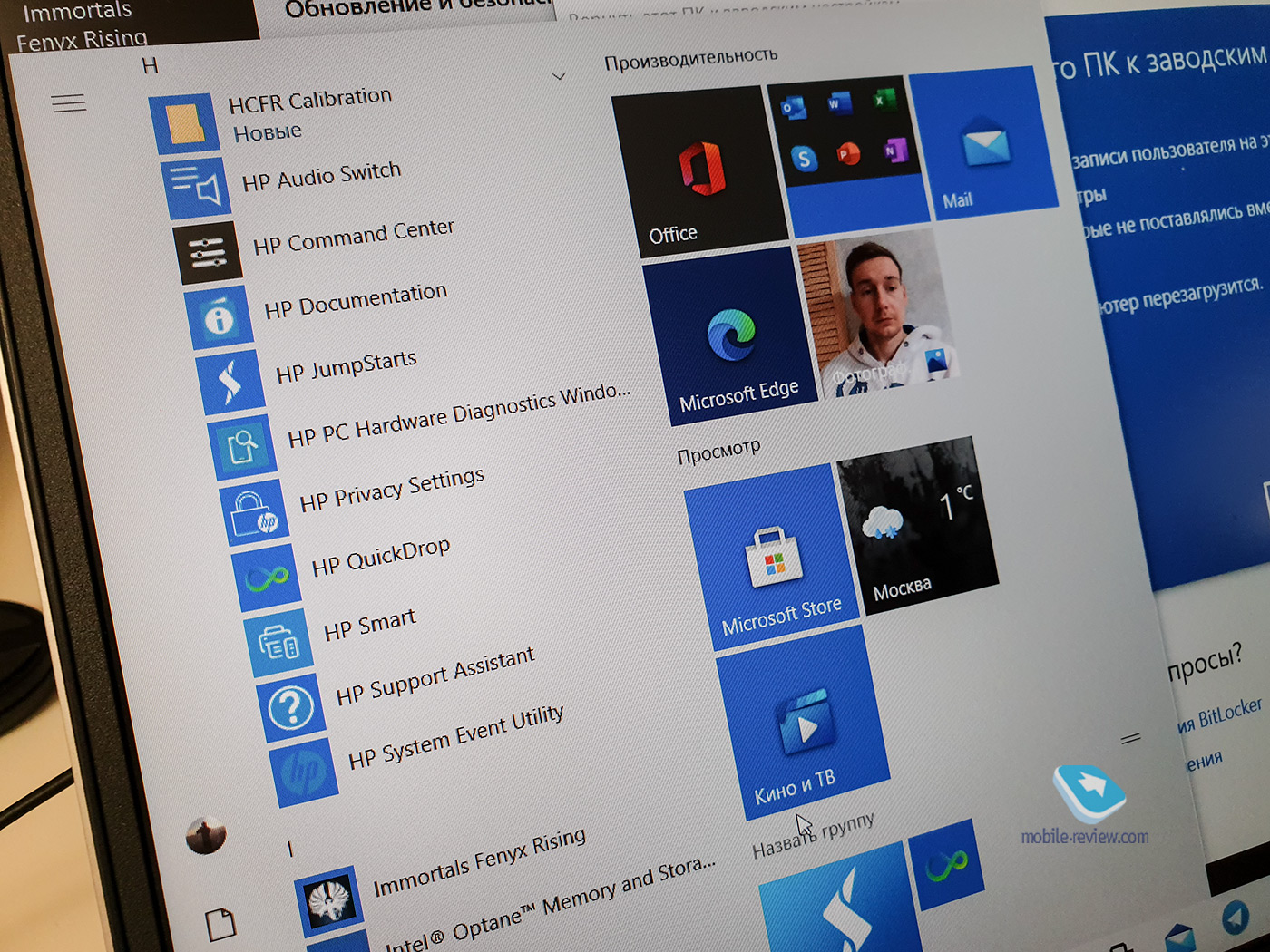Launch HP Audio Switch icon
The image size is (1270, 952).
click(x=196, y=188)
